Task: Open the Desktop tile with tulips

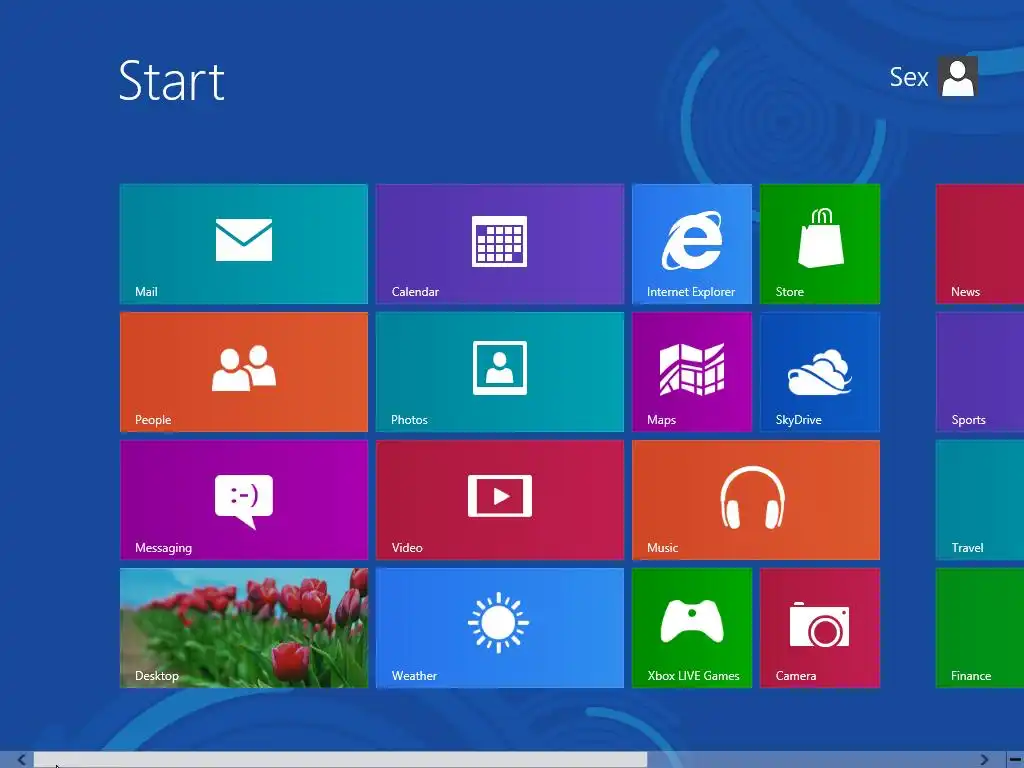Action: 244,628
